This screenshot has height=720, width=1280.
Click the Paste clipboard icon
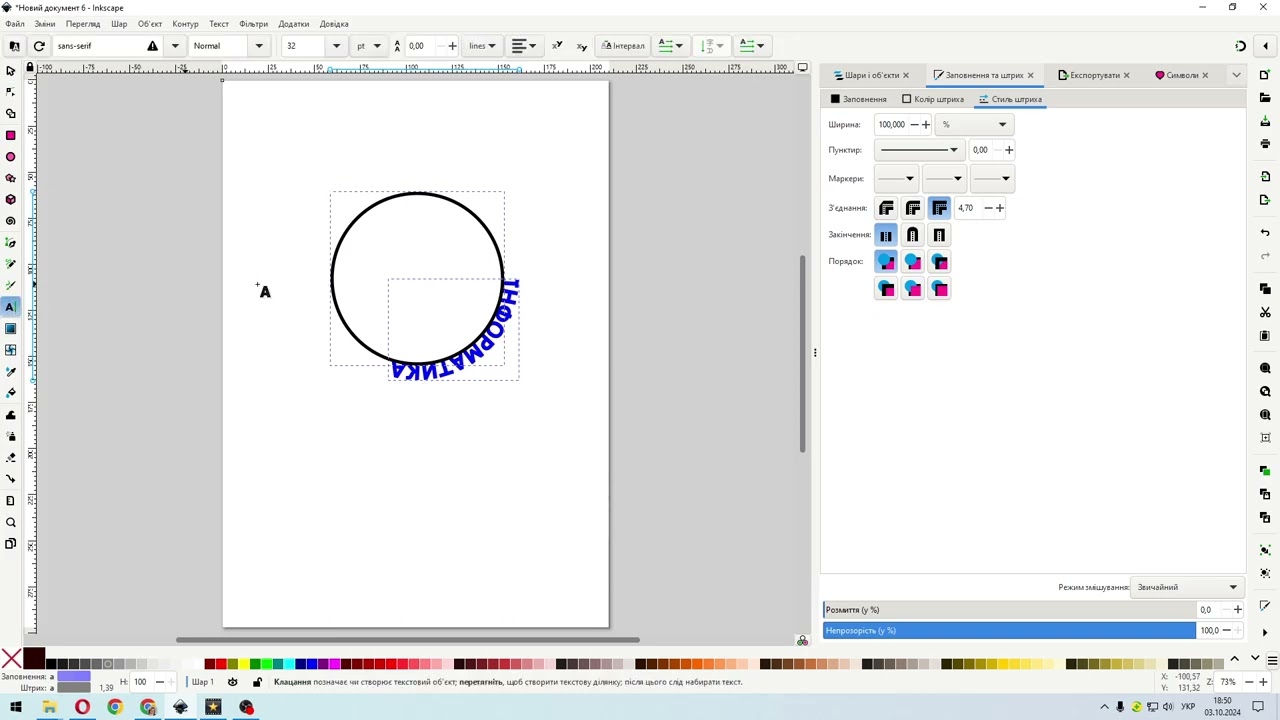[x=1265, y=336]
